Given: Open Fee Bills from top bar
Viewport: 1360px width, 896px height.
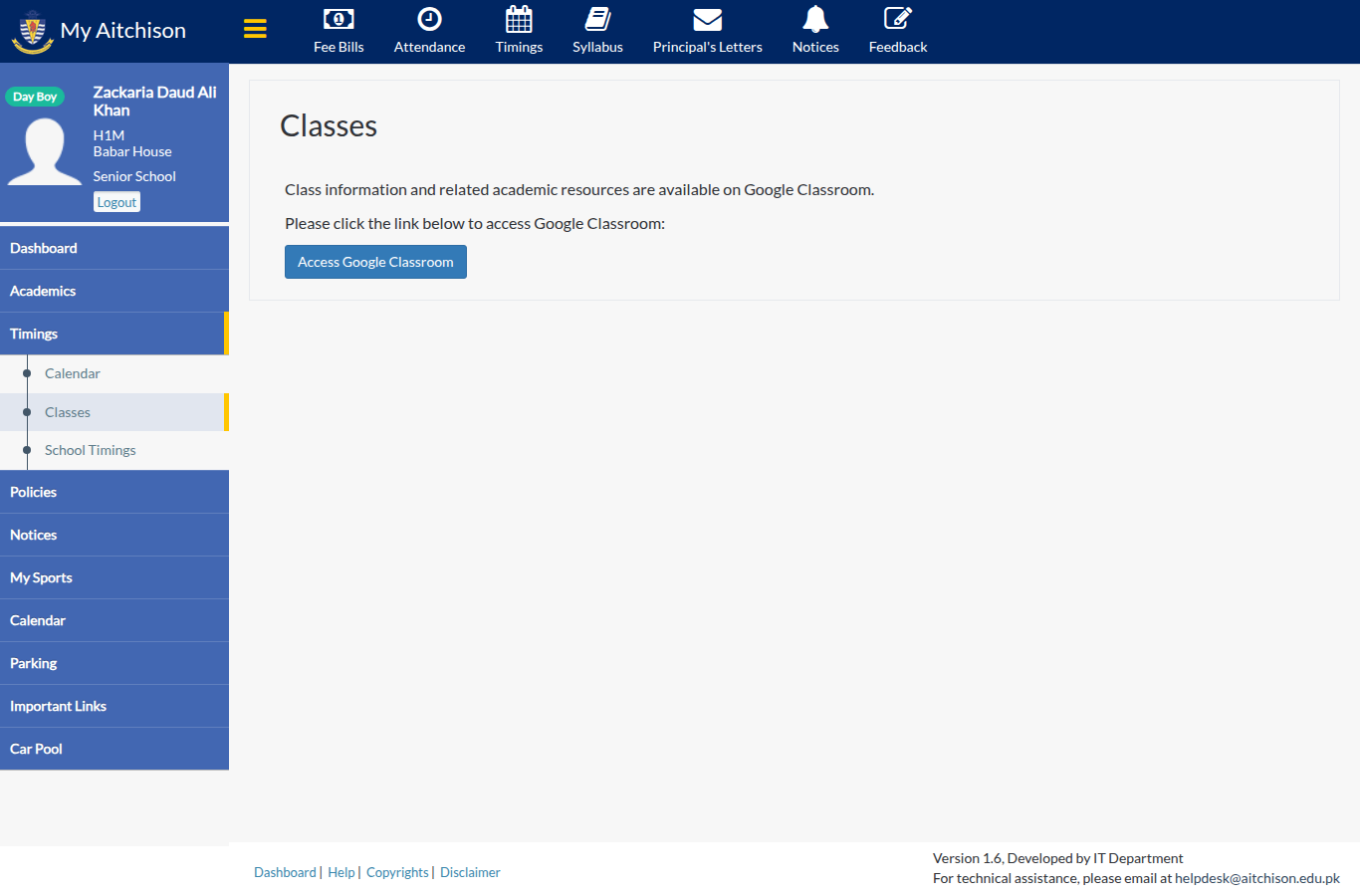Looking at the screenshot, I should pyautogui.click(x=339, y=32).
